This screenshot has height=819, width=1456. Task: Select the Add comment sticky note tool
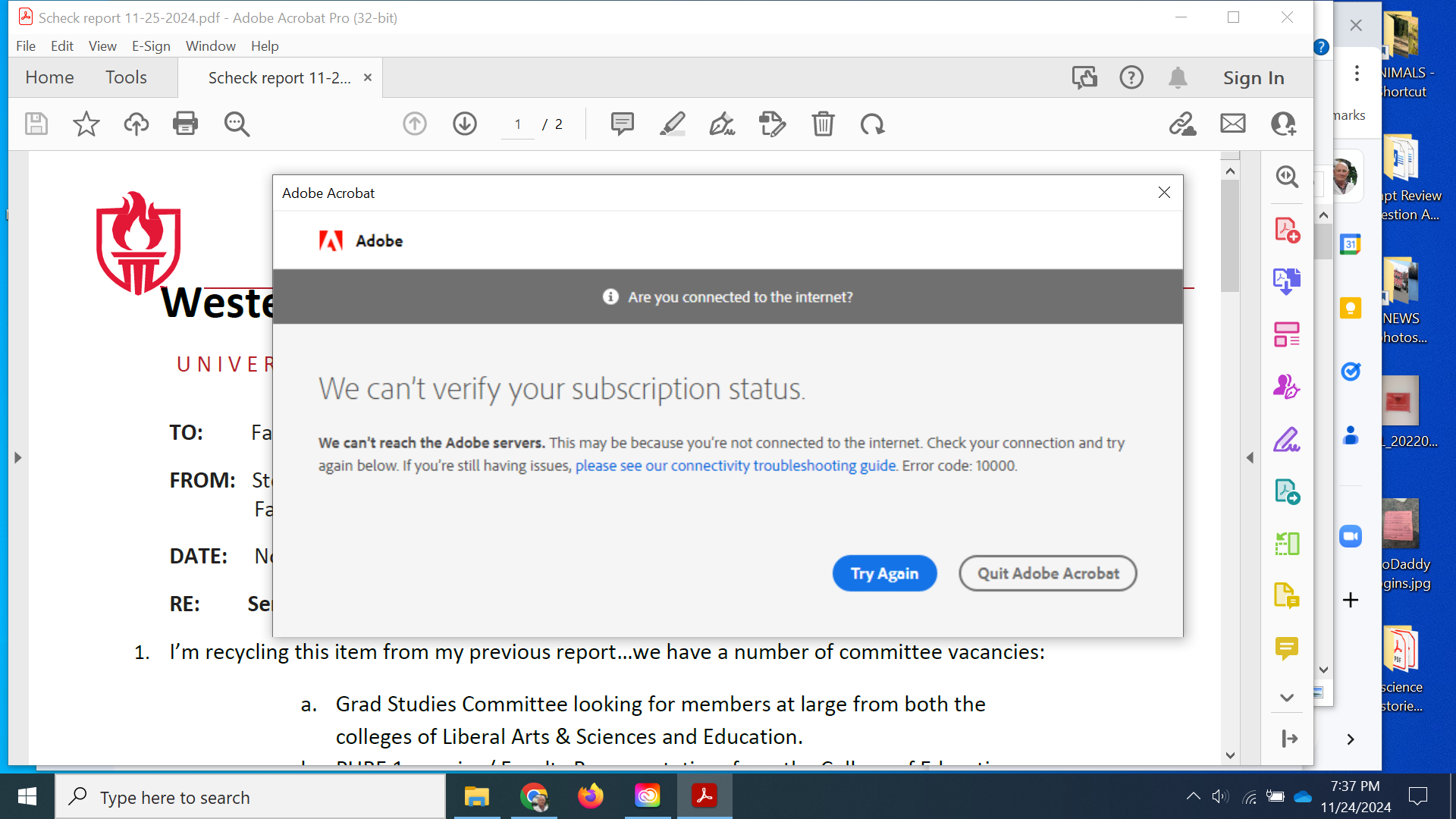point(622,124)
